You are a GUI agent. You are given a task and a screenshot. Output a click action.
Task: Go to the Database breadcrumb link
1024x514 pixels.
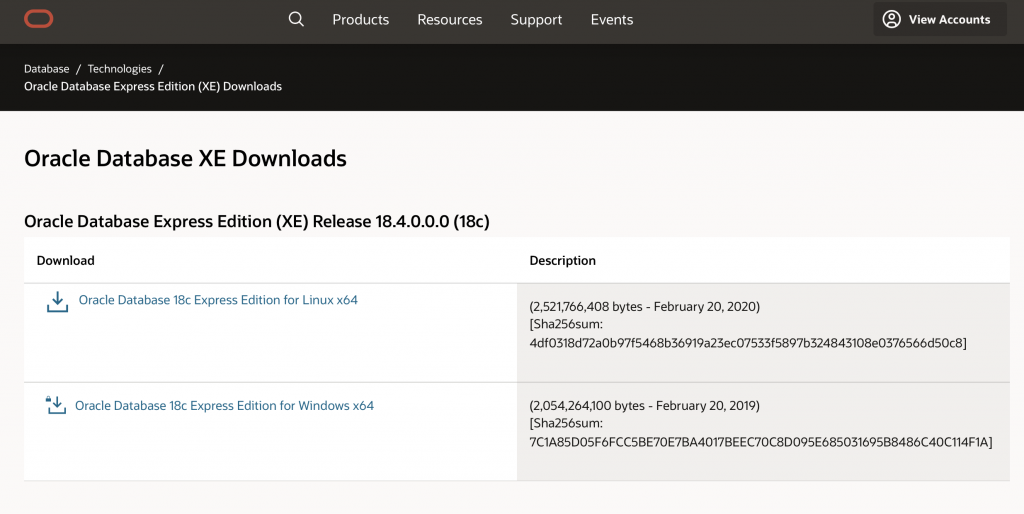tap(46, 69)
